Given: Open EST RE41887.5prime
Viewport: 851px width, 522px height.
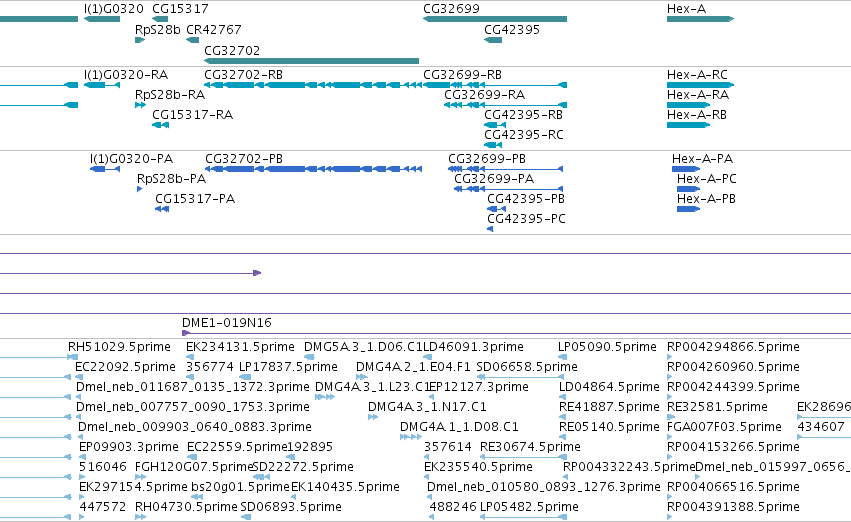Looking at the screenshot, I should [x=609, y=407].
